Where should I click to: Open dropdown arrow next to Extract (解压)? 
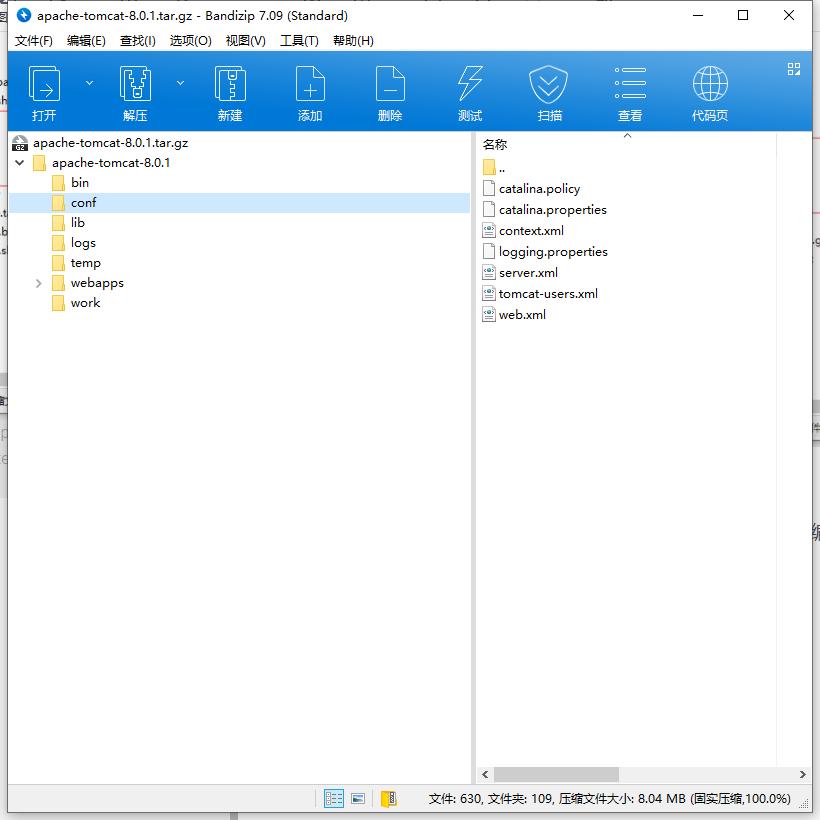pos(180,83)
